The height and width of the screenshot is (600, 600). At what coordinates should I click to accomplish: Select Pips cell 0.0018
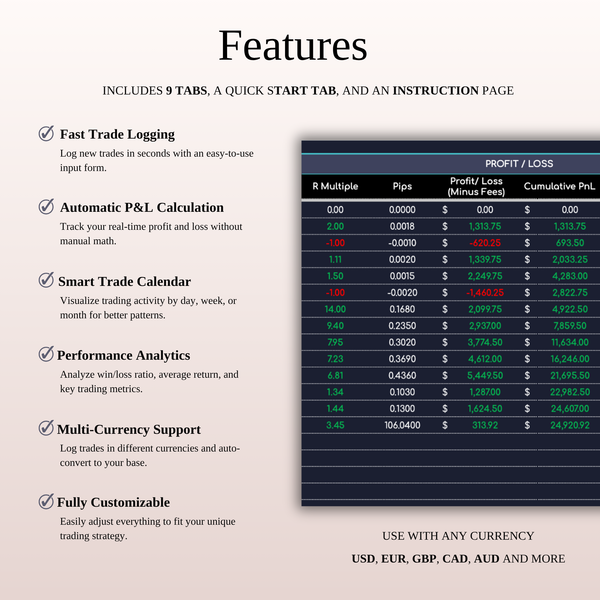[x=402, y=227]
